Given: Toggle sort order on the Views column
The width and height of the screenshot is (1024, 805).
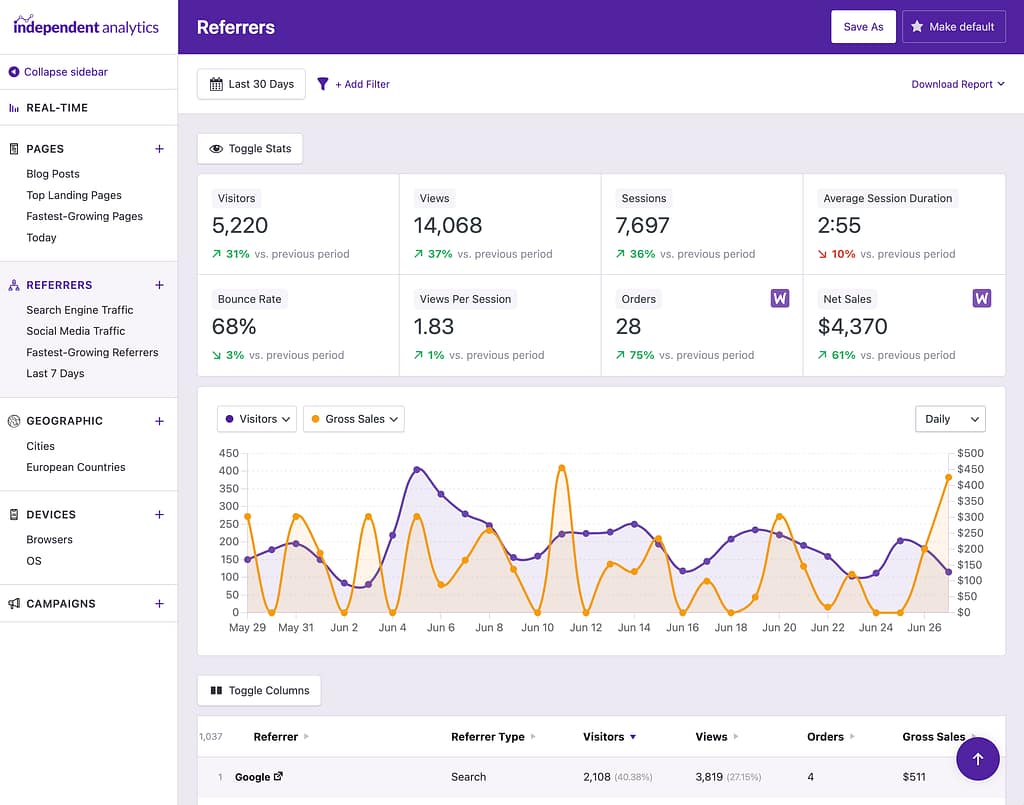Looking at the screenshot, I should [x=714, y=736].
